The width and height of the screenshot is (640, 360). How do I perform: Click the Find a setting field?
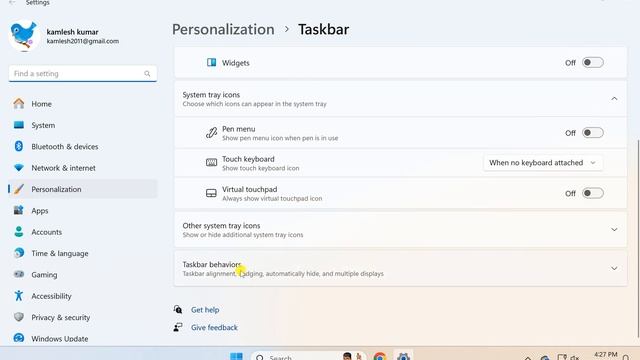click(x=82, y=73)
